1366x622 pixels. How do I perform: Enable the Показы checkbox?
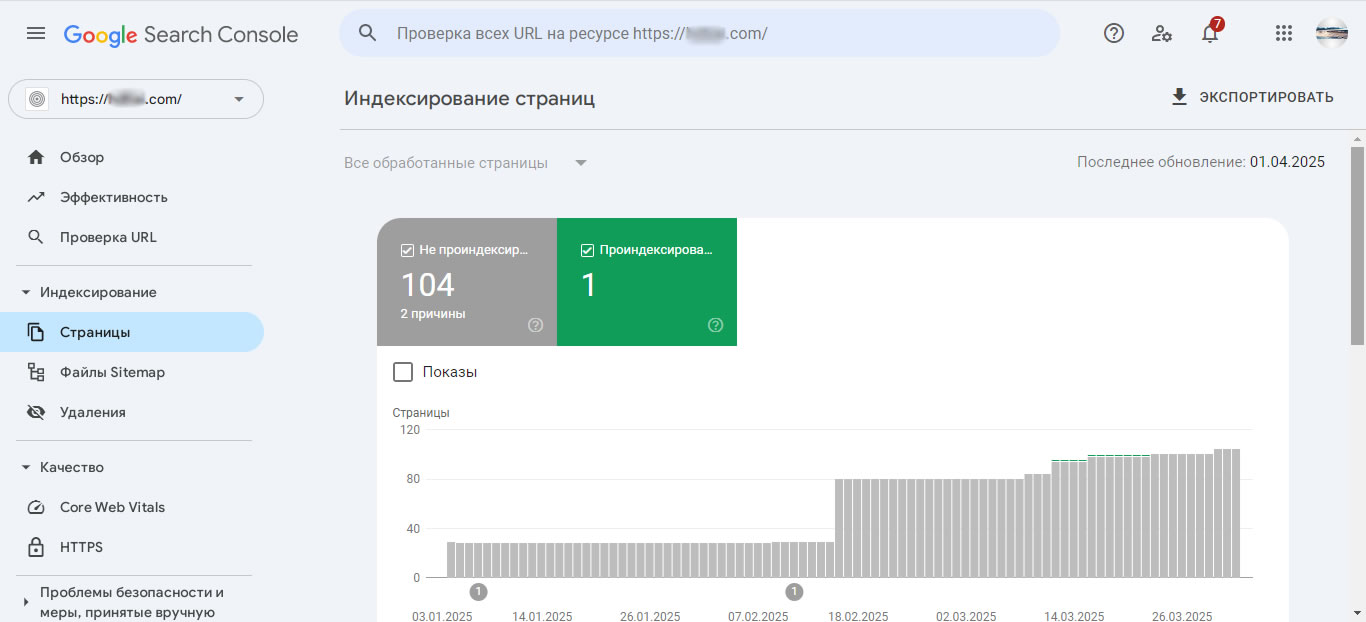coord(403,371)
